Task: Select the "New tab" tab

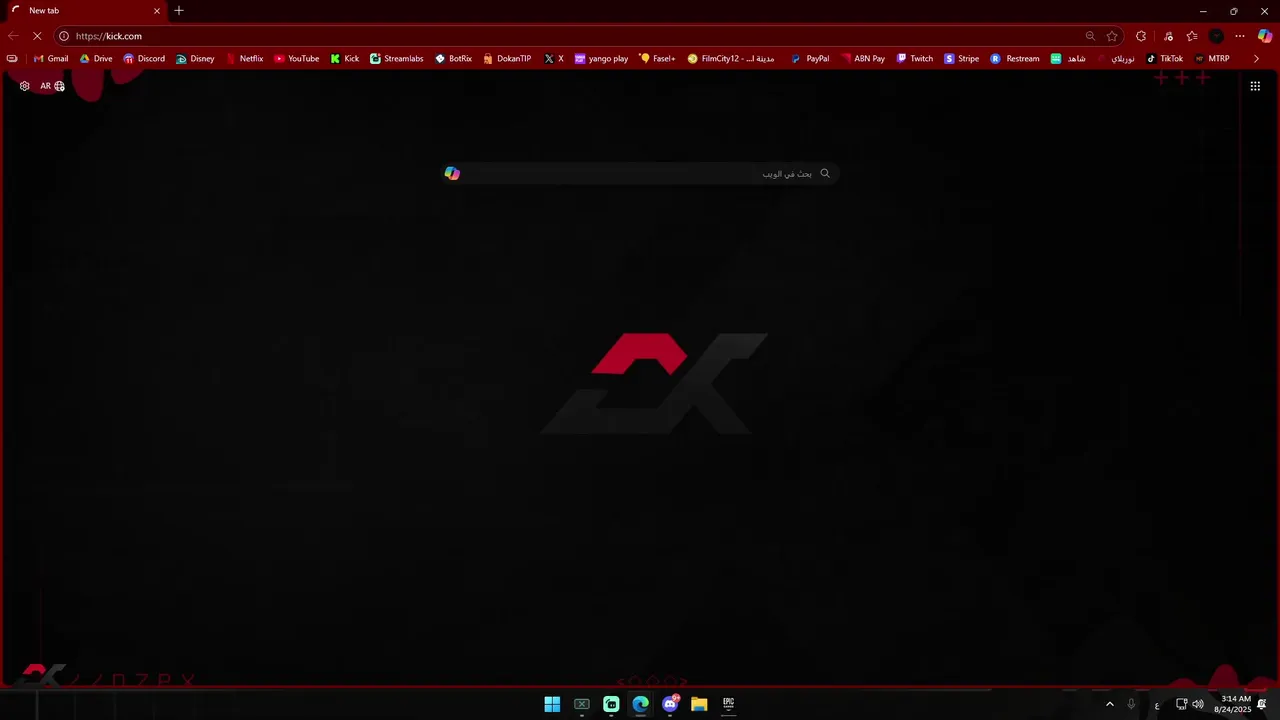Action: click(x=85, y=11)
